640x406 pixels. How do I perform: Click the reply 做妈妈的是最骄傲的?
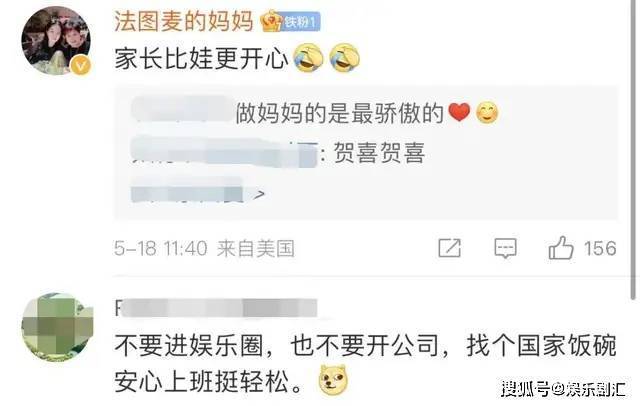[x=340, y=113]
